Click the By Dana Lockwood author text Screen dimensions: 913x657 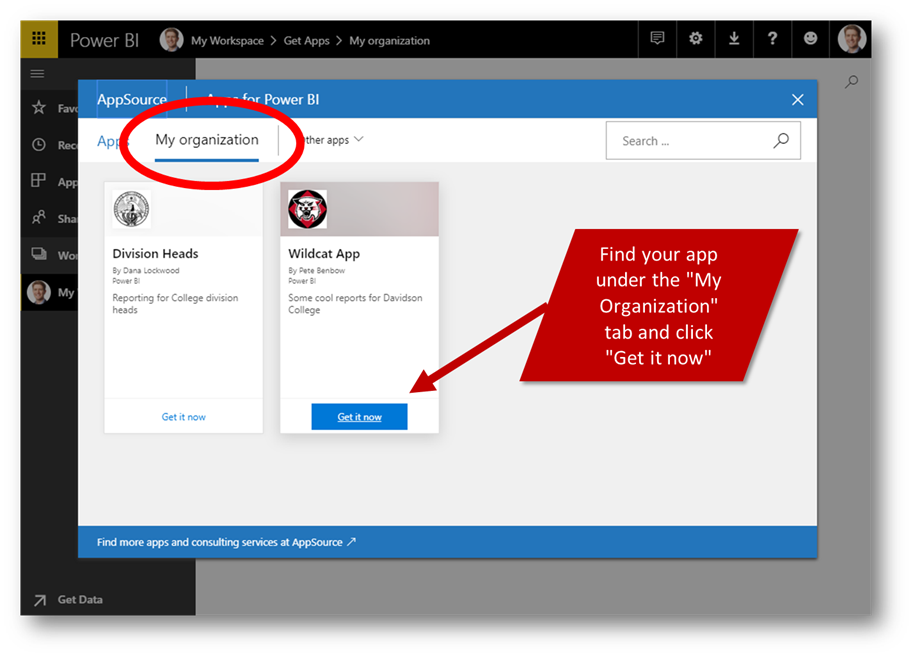pyautogui.click(x=146, y=270)
